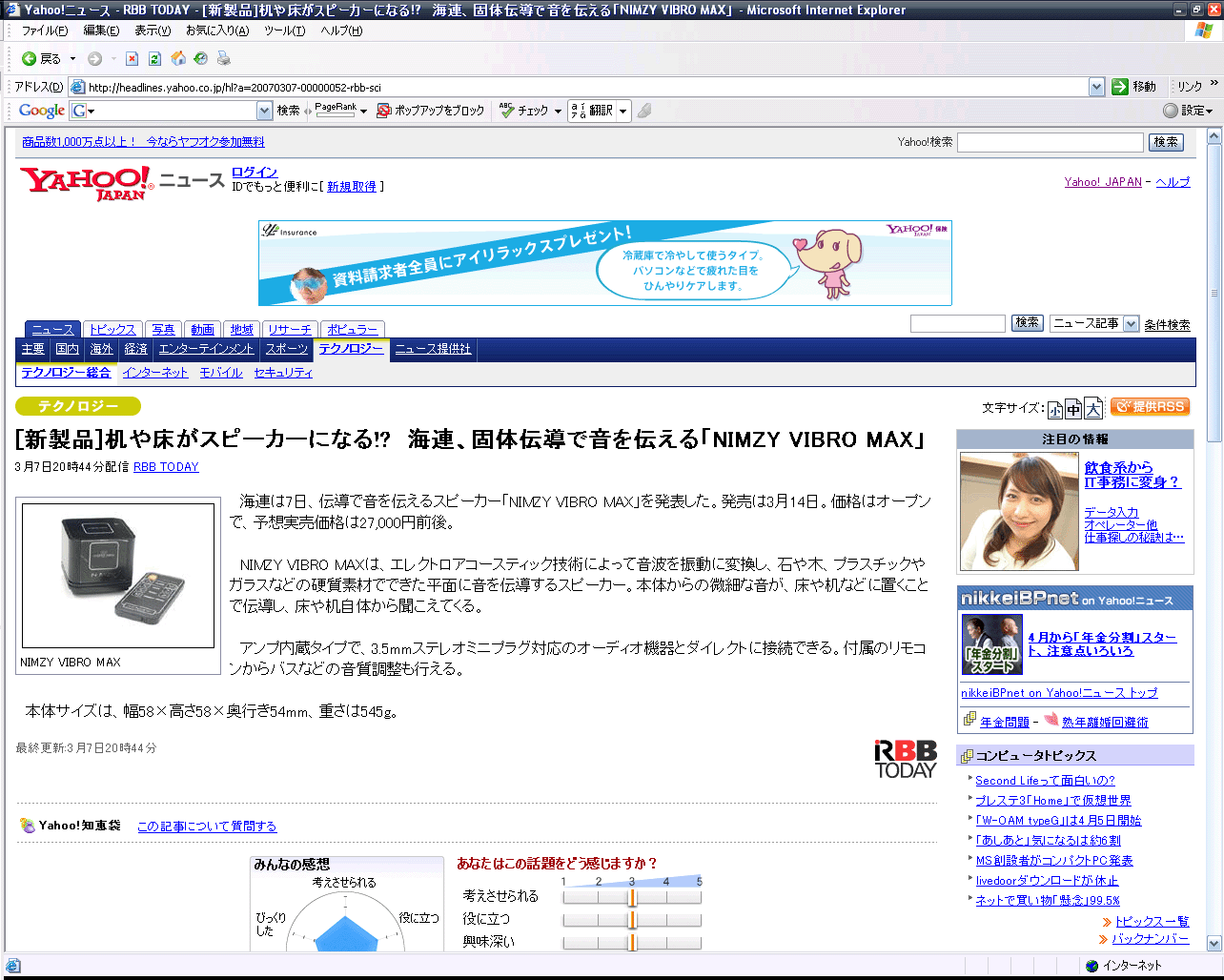Switch to the トピックス tab

pyautogui.click(x=112, y=330)
